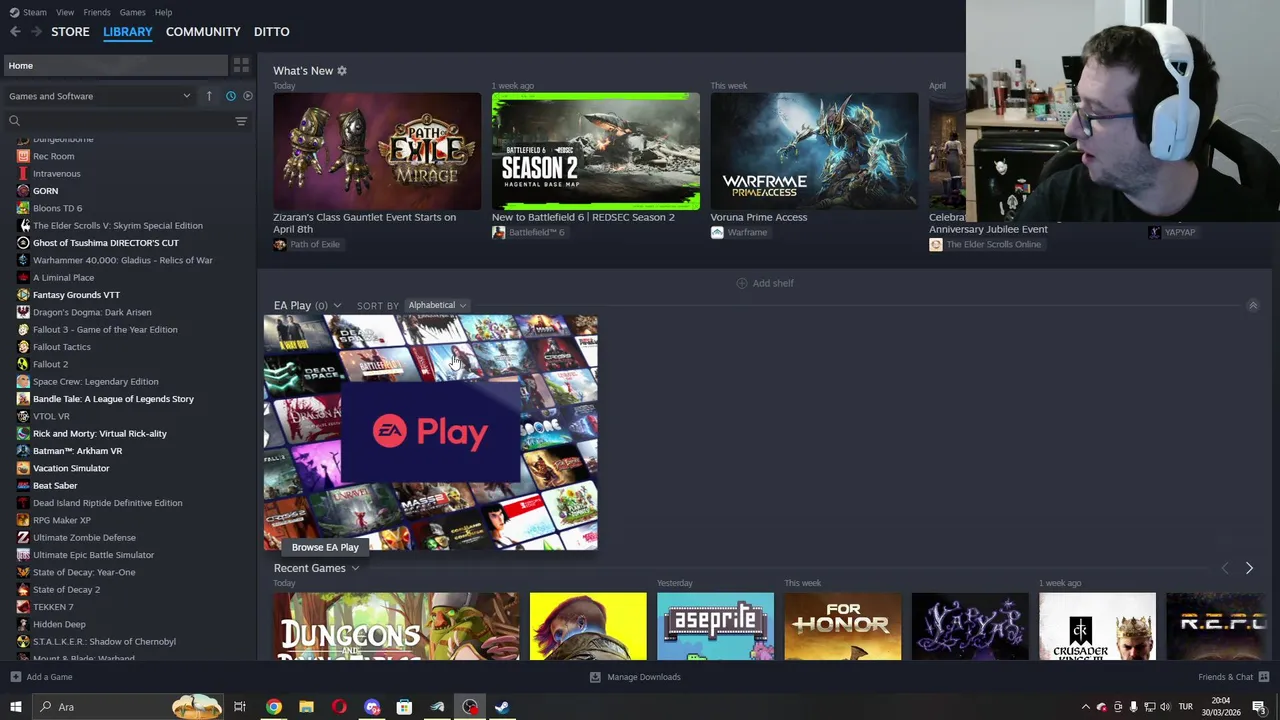Select Skyrim Special Edition in the list
Screen dimensions: 1280x720
pos(118,226)
